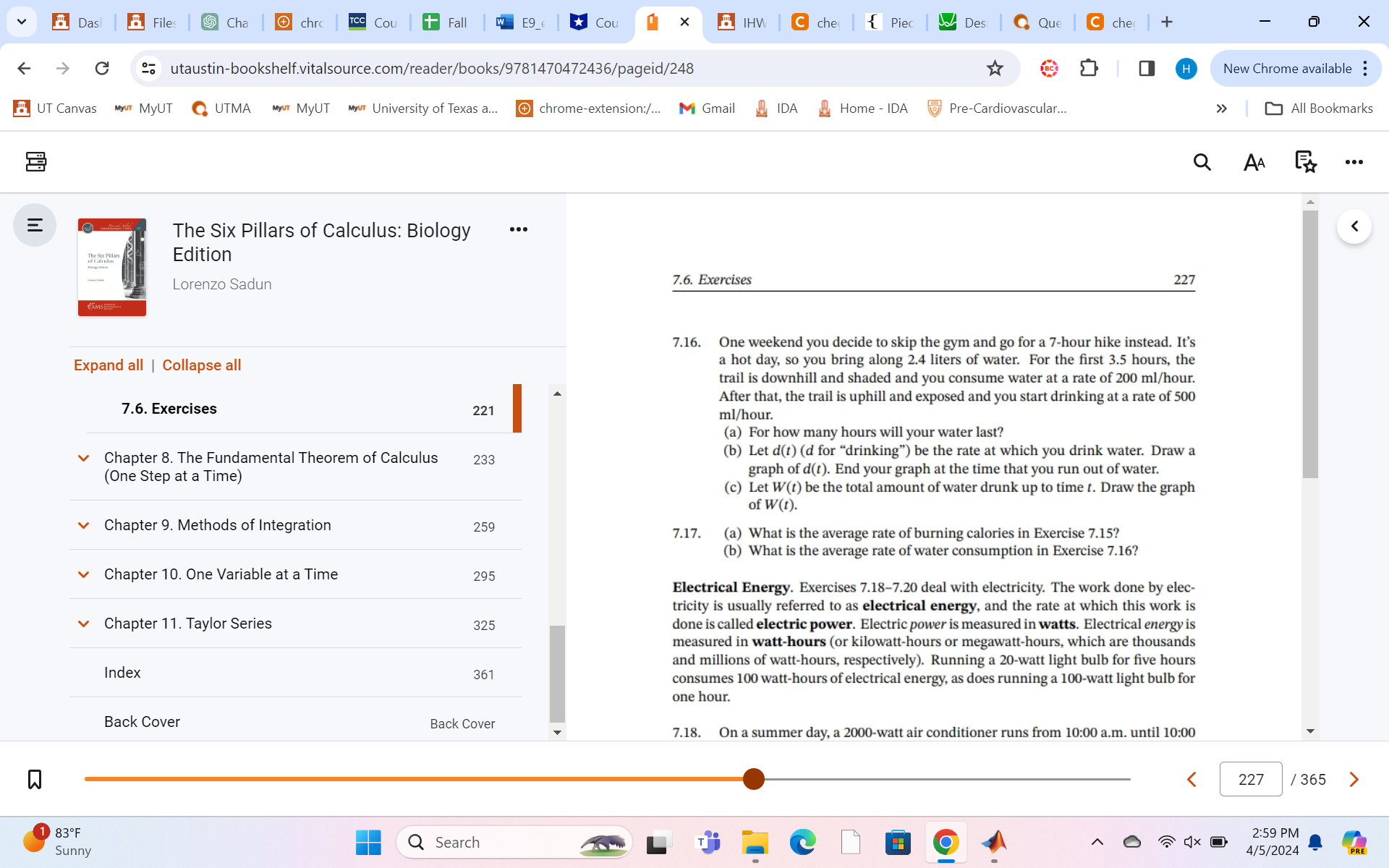Open the text size settings icon

point(1254,162)
